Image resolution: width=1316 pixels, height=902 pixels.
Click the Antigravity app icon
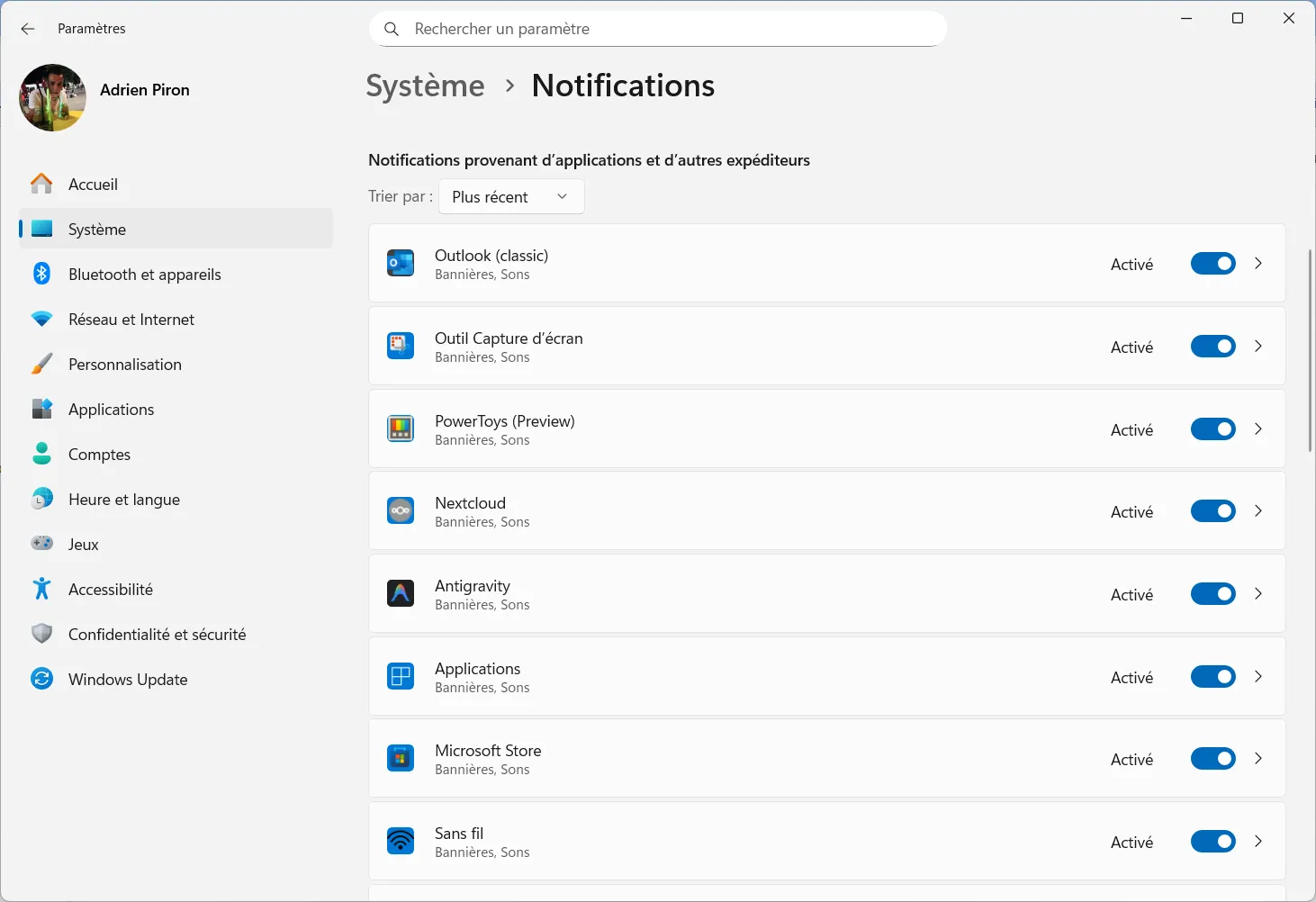pyautogui.click(x=400, y=593)
